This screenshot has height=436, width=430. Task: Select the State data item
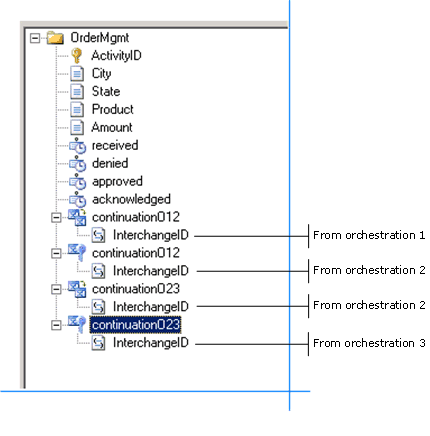click(x=106, y=91)
